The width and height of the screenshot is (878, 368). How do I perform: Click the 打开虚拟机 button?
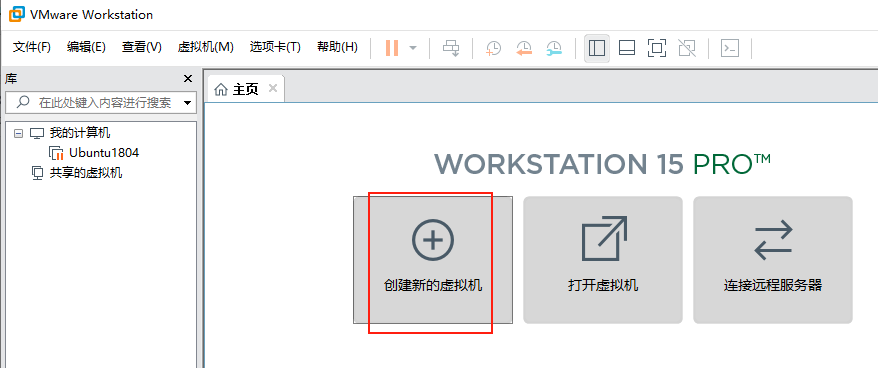(x=603, y=259)
